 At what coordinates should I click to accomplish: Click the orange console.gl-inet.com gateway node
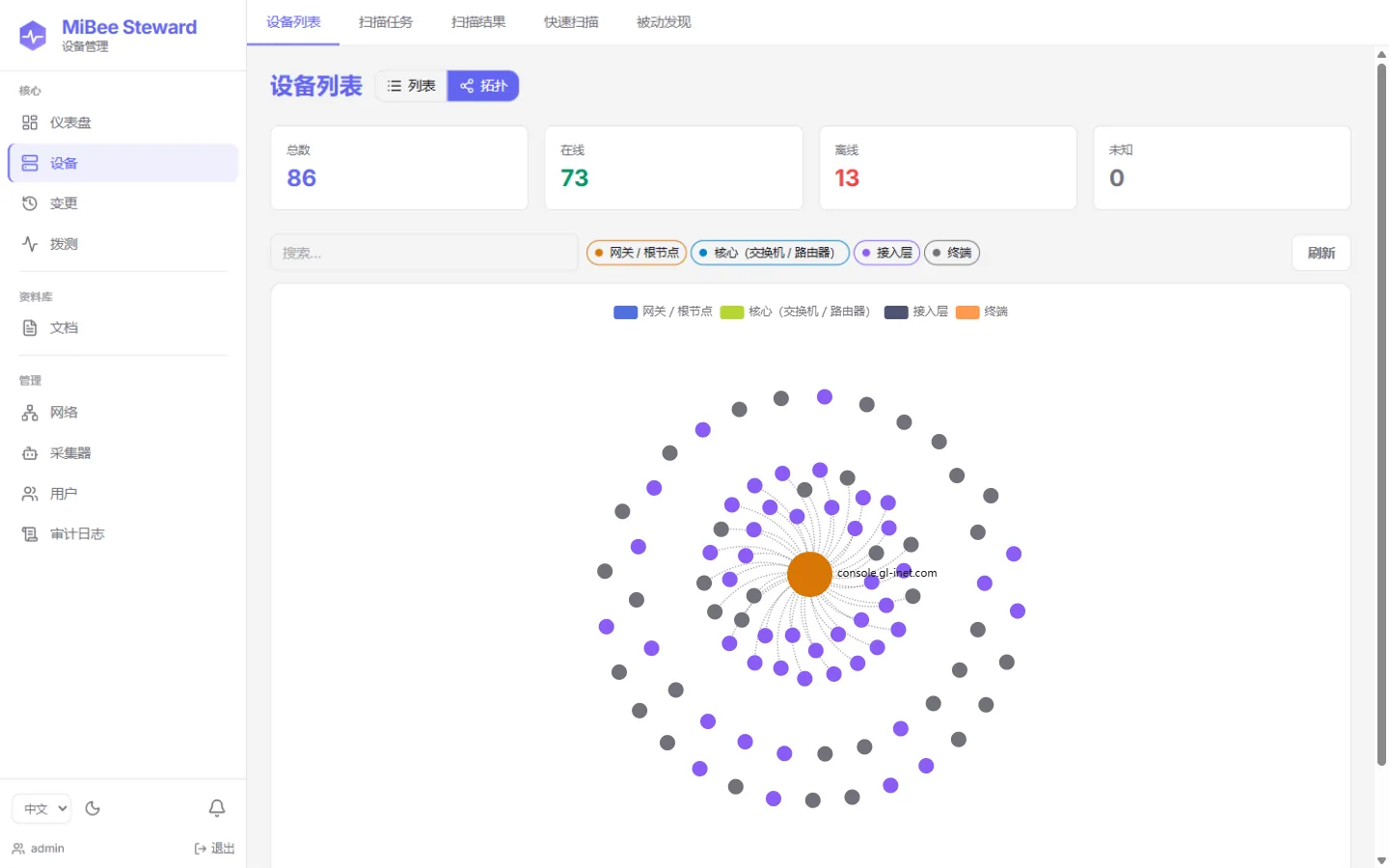pos(809,575)
